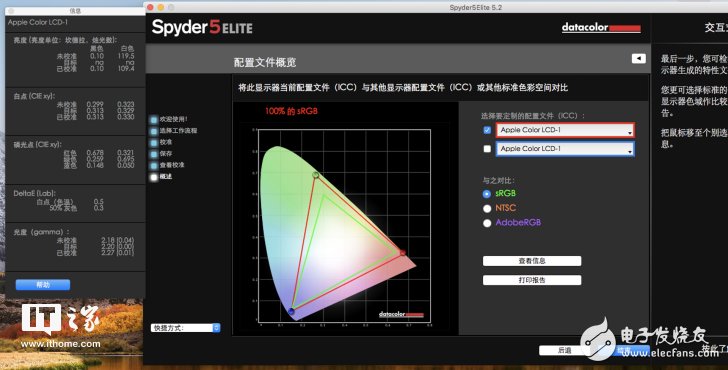Uncheck the first Apple Color LCD-1 profile checkbox
The width and height of the screenshot is (728, 370).
tap(487, 130)
